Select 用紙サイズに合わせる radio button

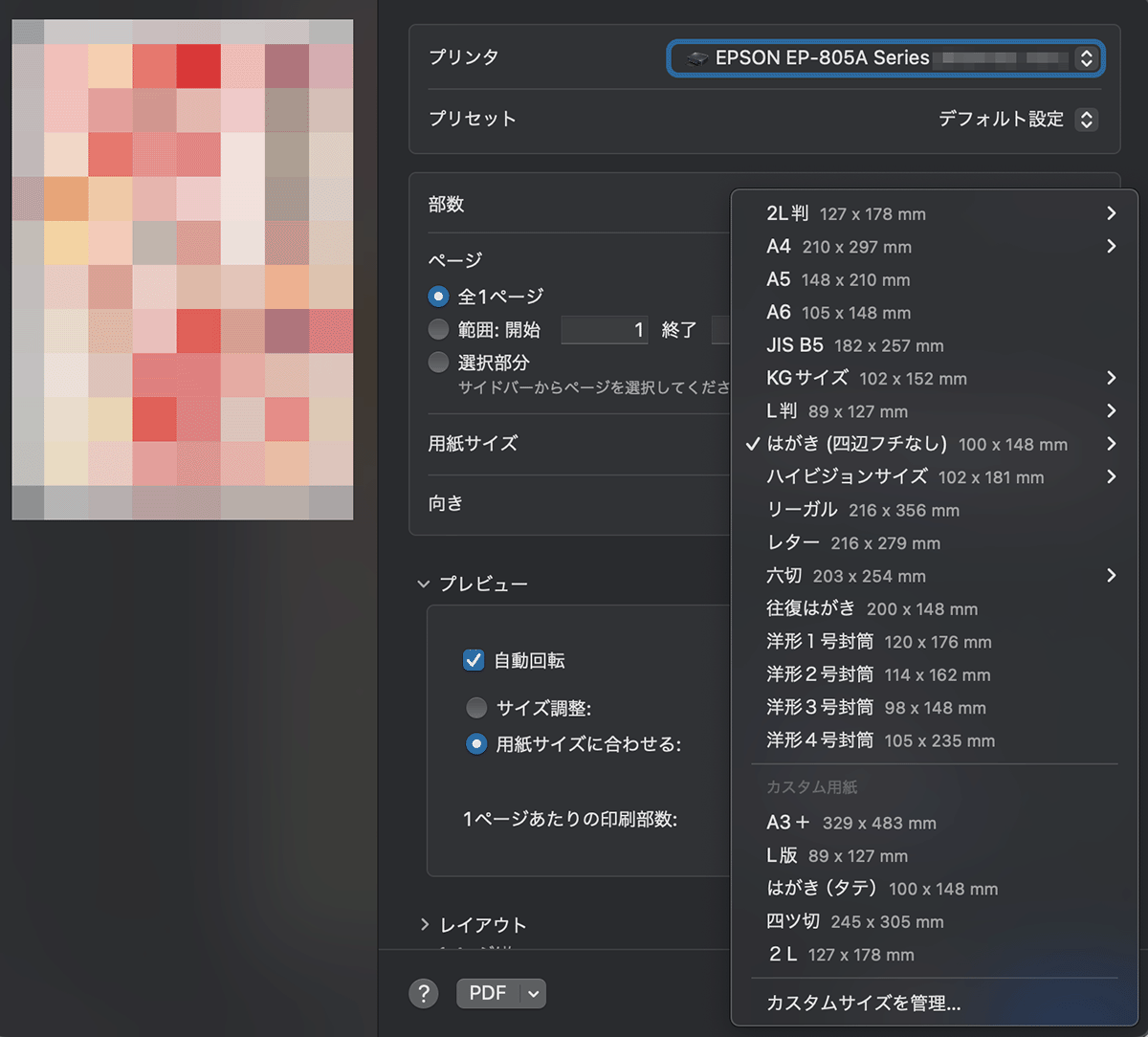(476, 744)
